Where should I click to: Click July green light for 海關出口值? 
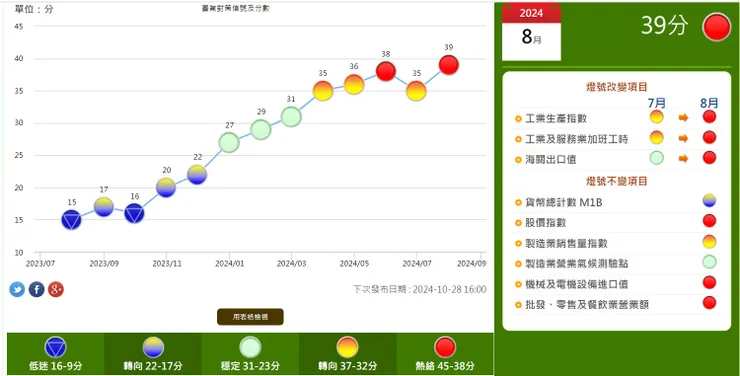pos(656,158)
